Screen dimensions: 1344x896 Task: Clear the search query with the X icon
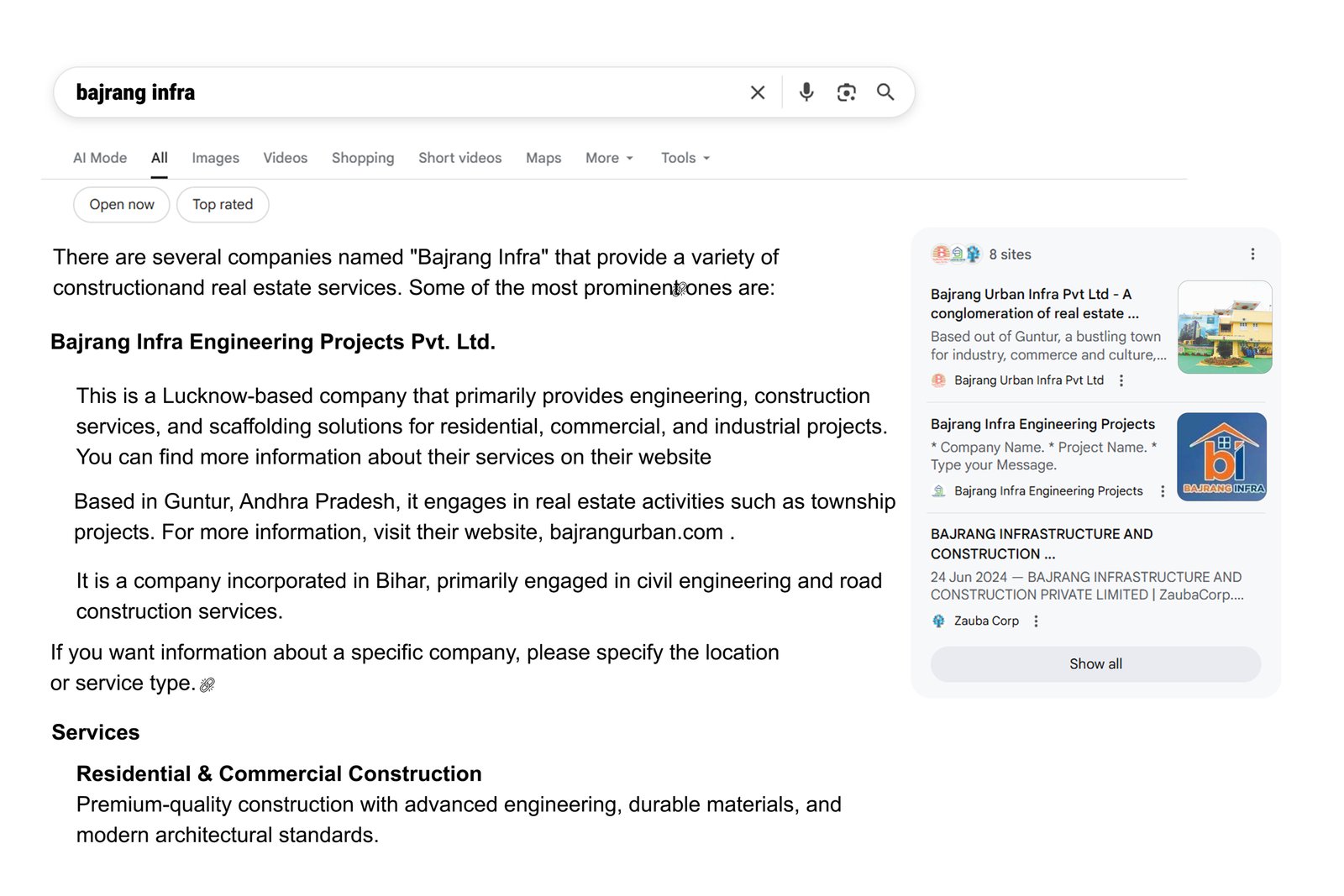tap(757, 92)
